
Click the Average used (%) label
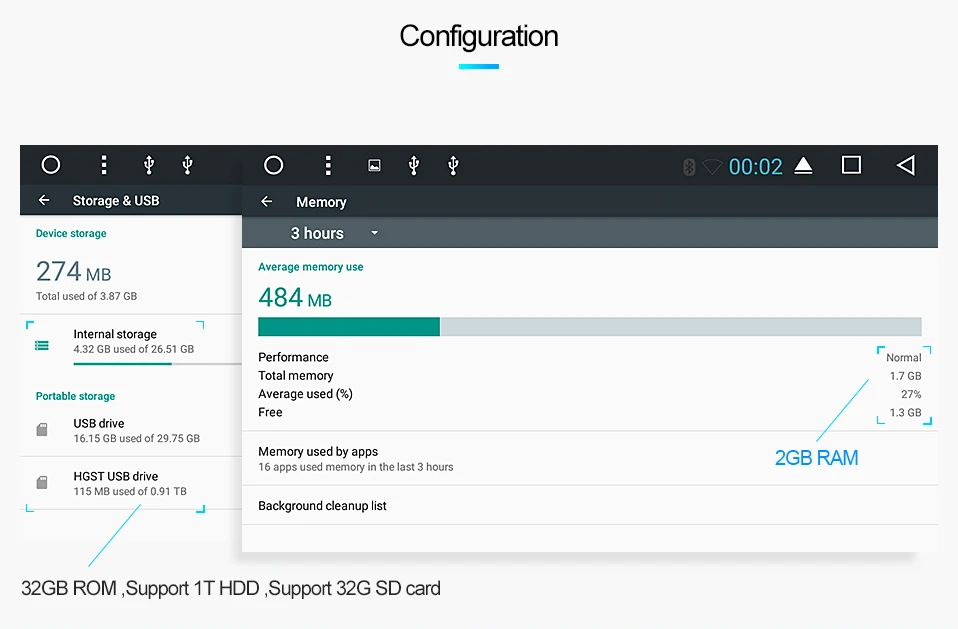coord(305,394)
